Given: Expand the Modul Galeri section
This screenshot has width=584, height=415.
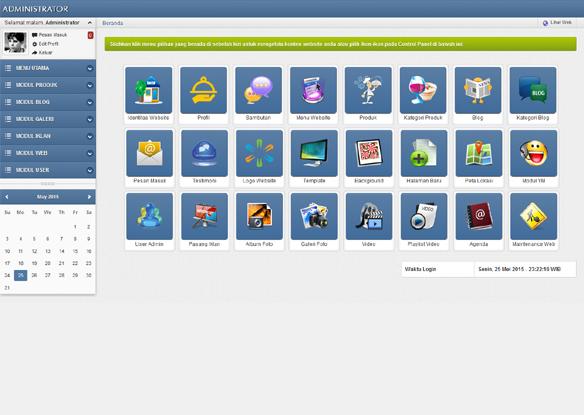Looking at the screenshot, I should click(48, 119).
